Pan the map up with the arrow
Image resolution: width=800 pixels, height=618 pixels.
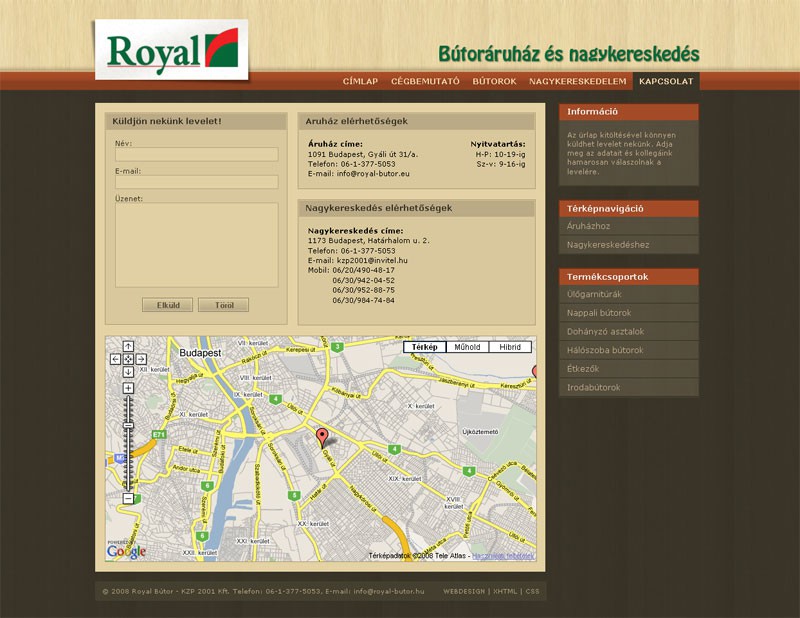[128, 346]
